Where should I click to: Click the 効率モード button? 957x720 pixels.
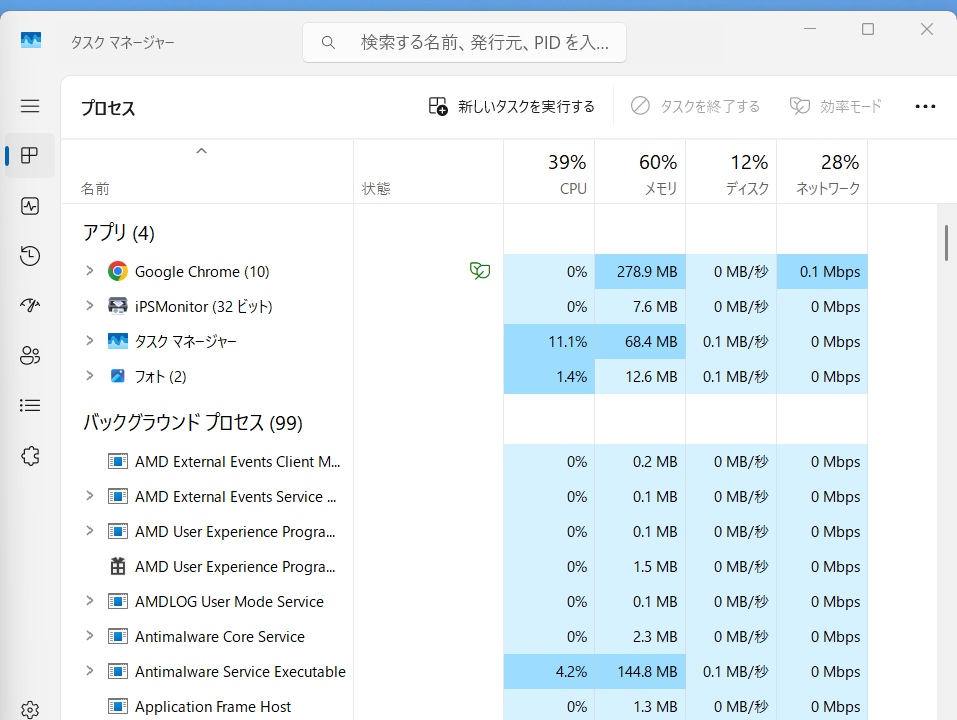coord(836,106)
